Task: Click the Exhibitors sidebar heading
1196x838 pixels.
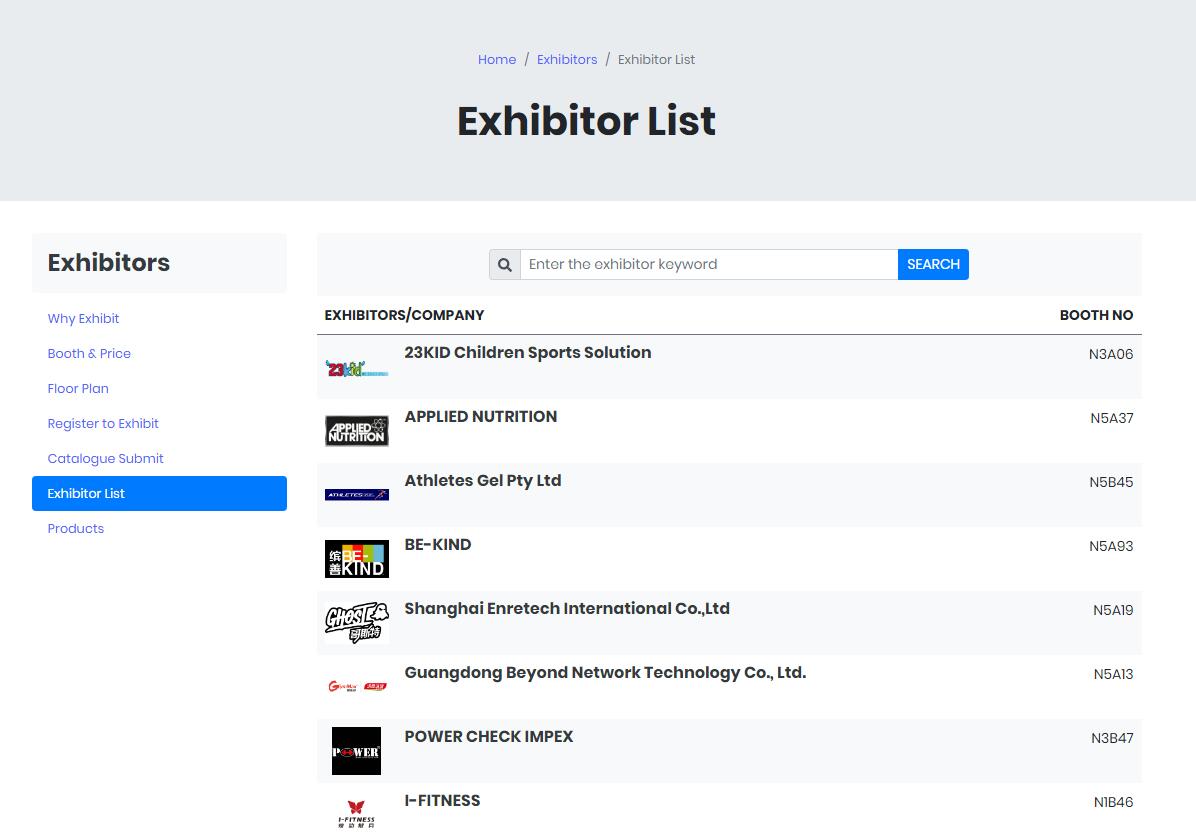Action: click(109, 262)
